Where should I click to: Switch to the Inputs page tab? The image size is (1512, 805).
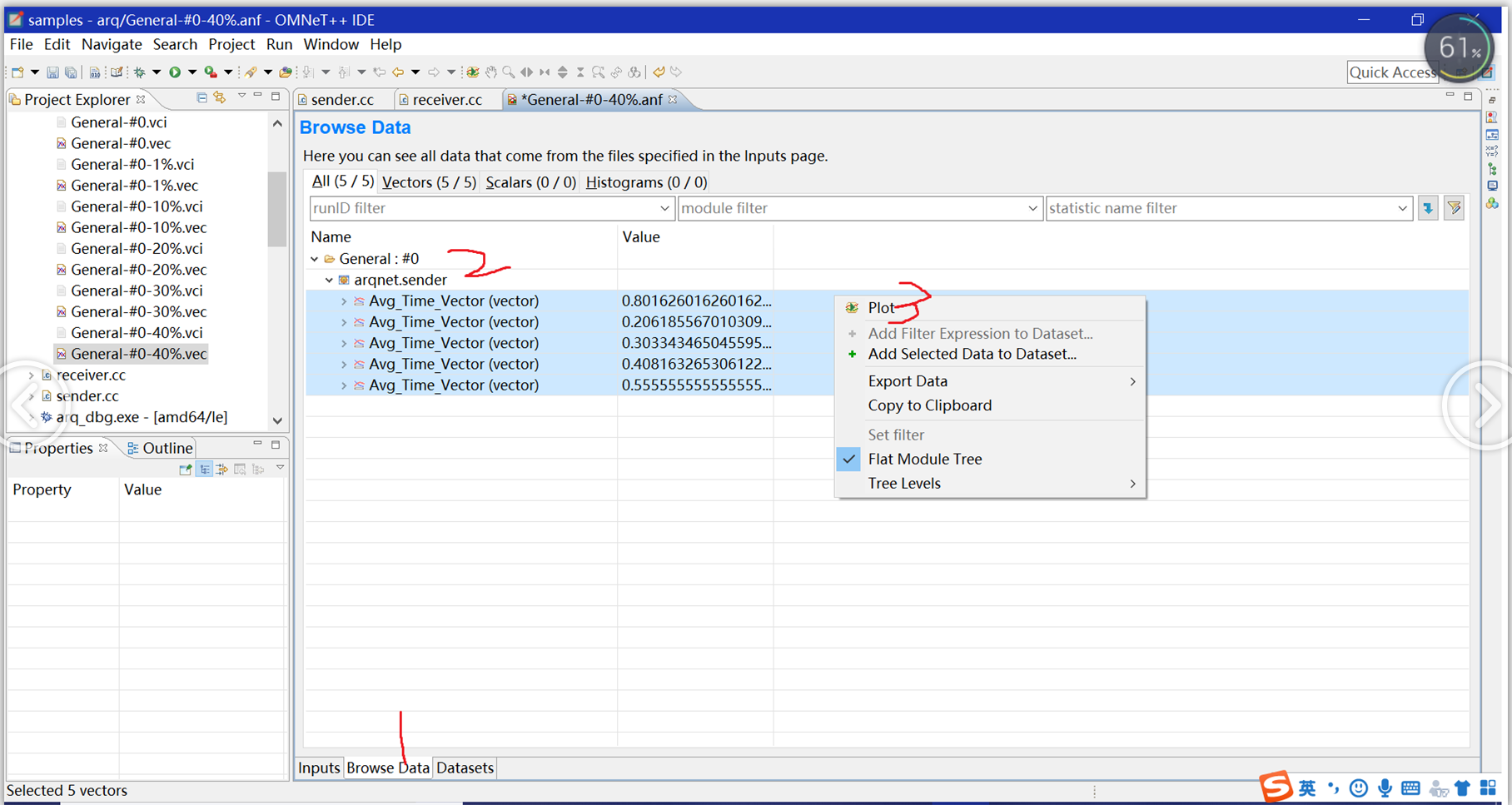point(319,768)
